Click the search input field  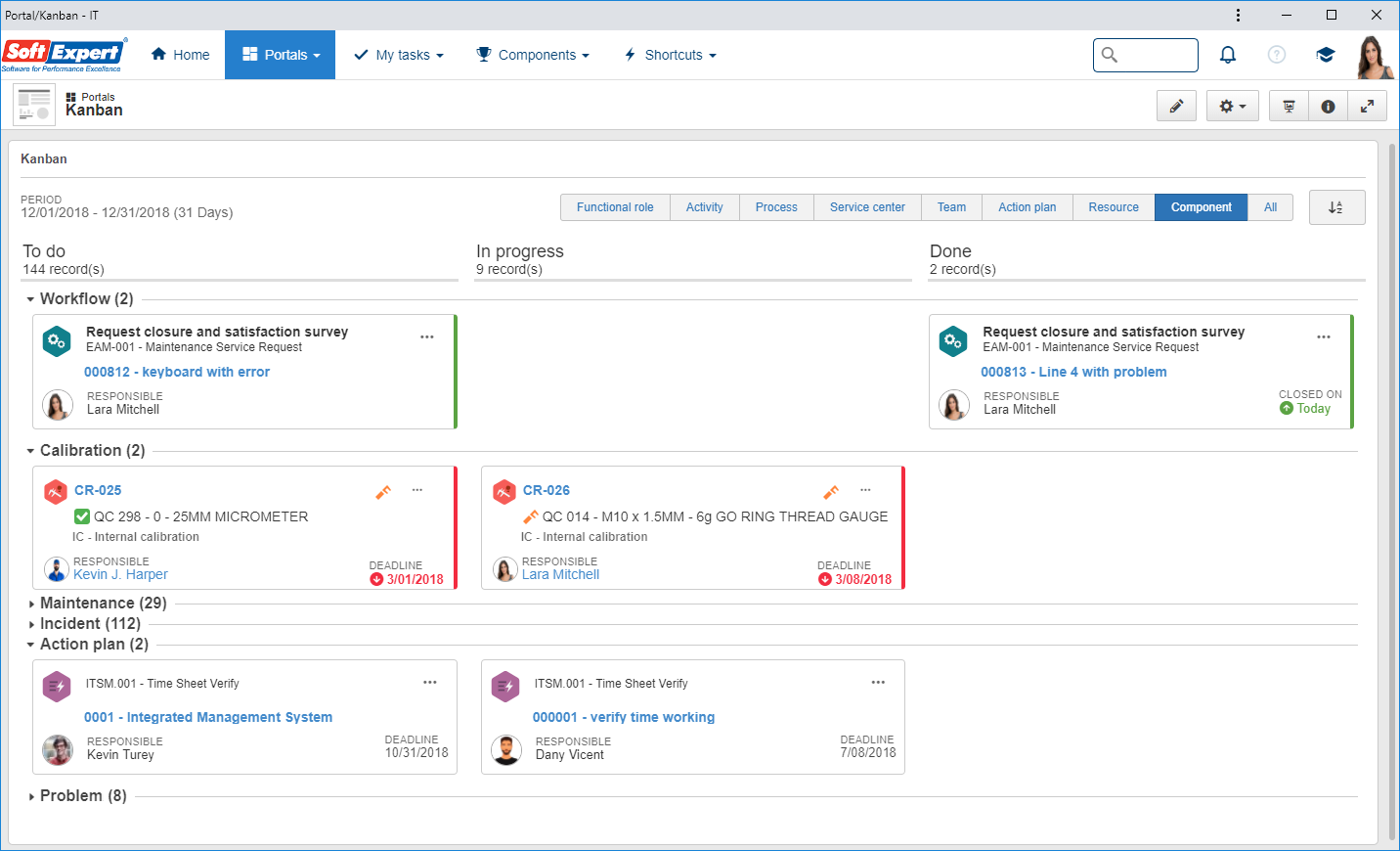pos(1146,55)
